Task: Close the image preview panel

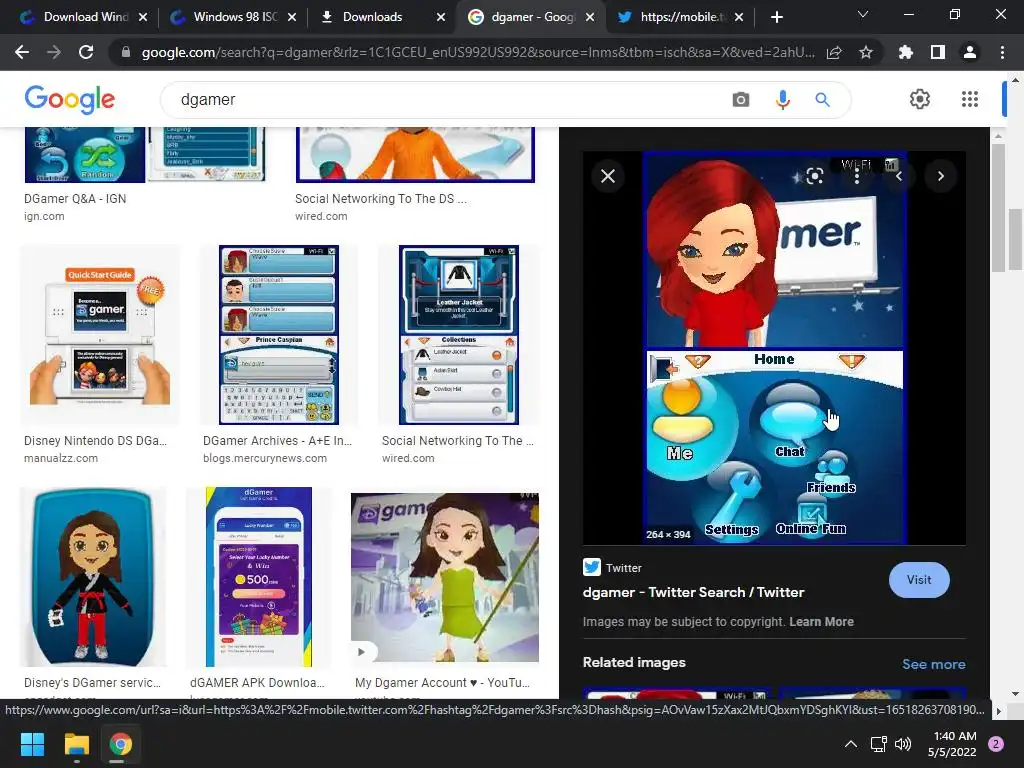Action: [x=608, y=176]
